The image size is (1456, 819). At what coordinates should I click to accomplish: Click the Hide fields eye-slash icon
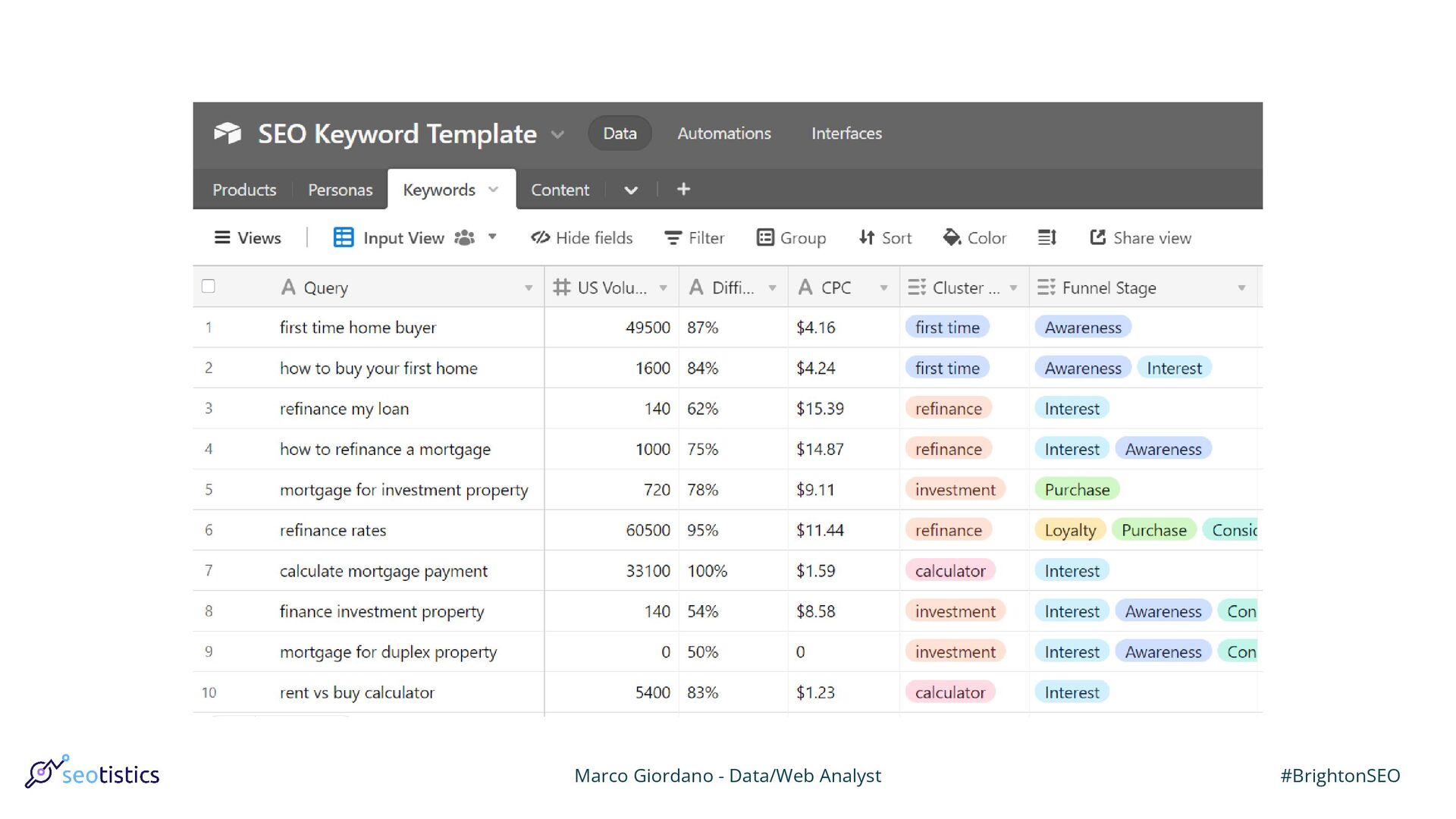[x=540, y=238]
